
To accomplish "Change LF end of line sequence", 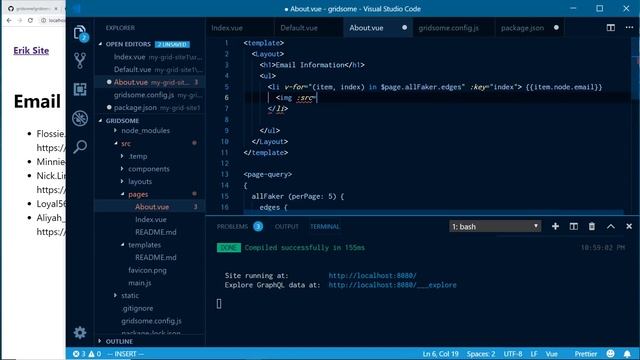I will pos(534,354).
